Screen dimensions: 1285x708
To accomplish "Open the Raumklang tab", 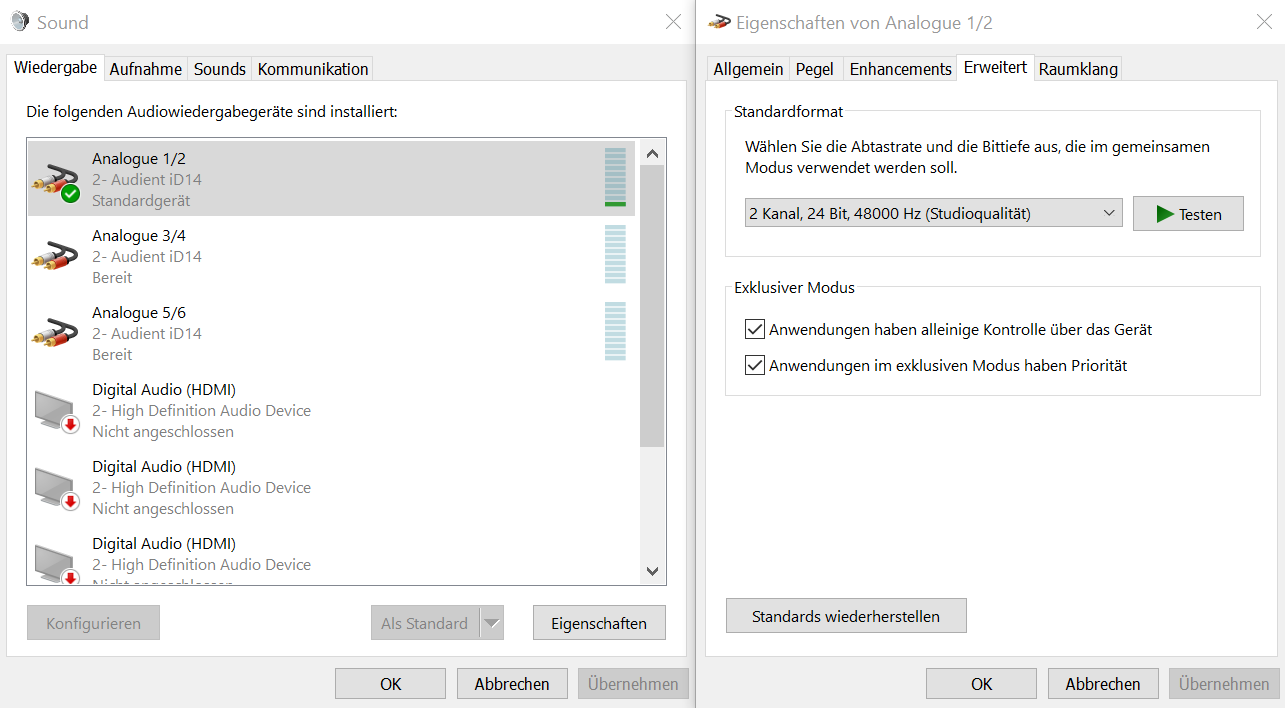I will pyautogui.click(x=1078, y=67).
